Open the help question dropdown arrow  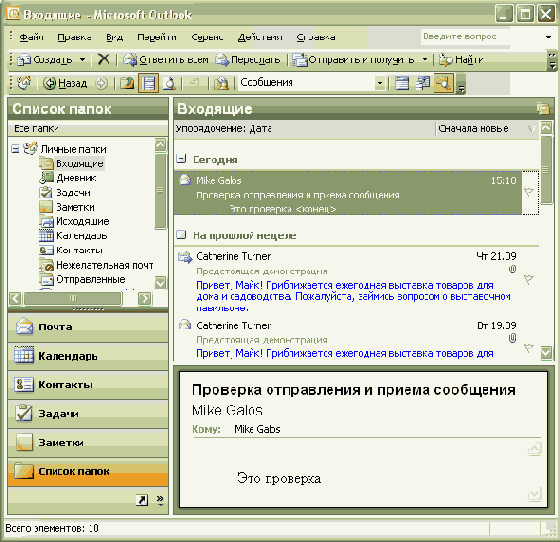548,37
